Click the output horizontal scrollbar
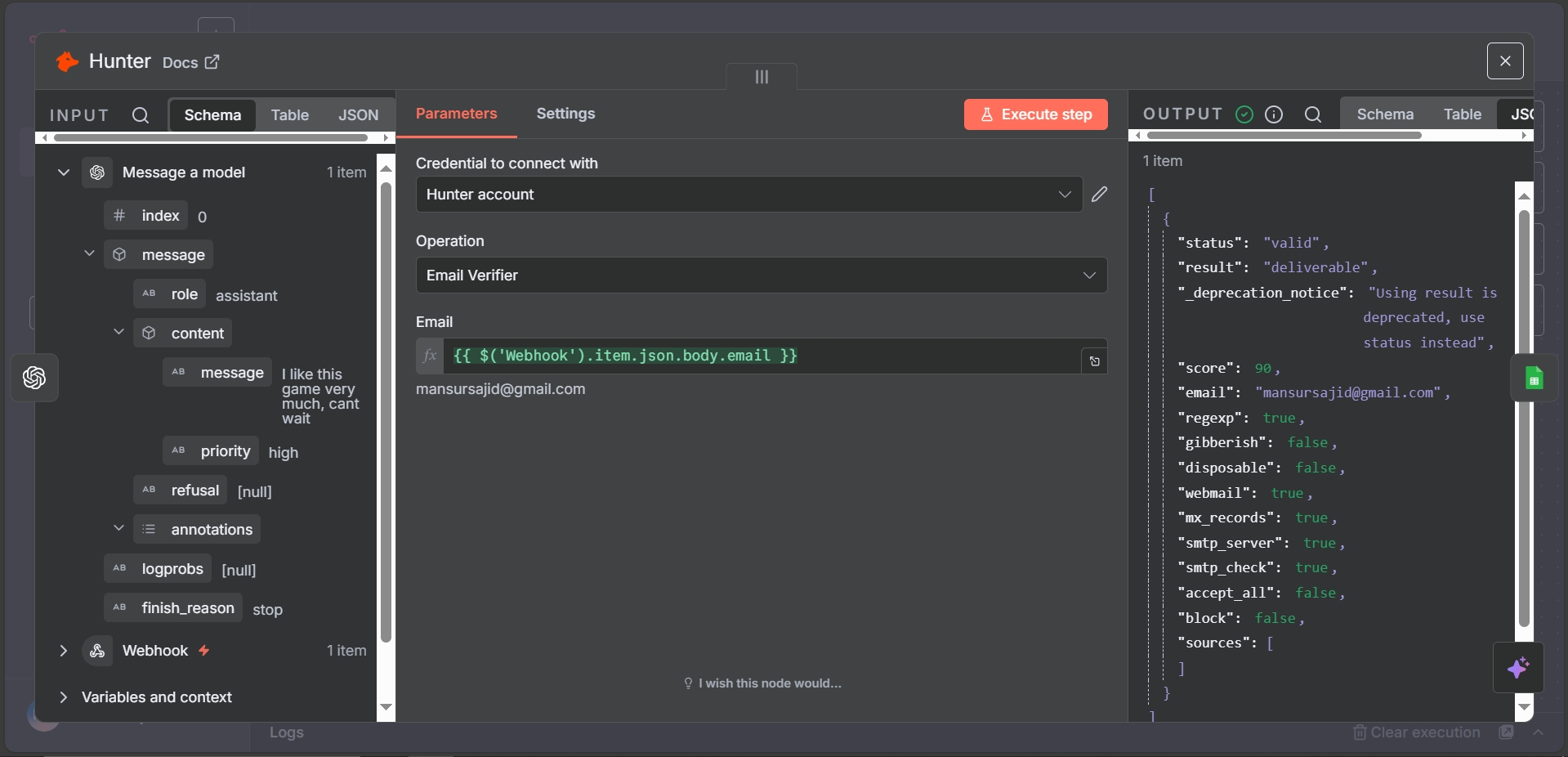 pyautogui.click(x=1284, y=136)
